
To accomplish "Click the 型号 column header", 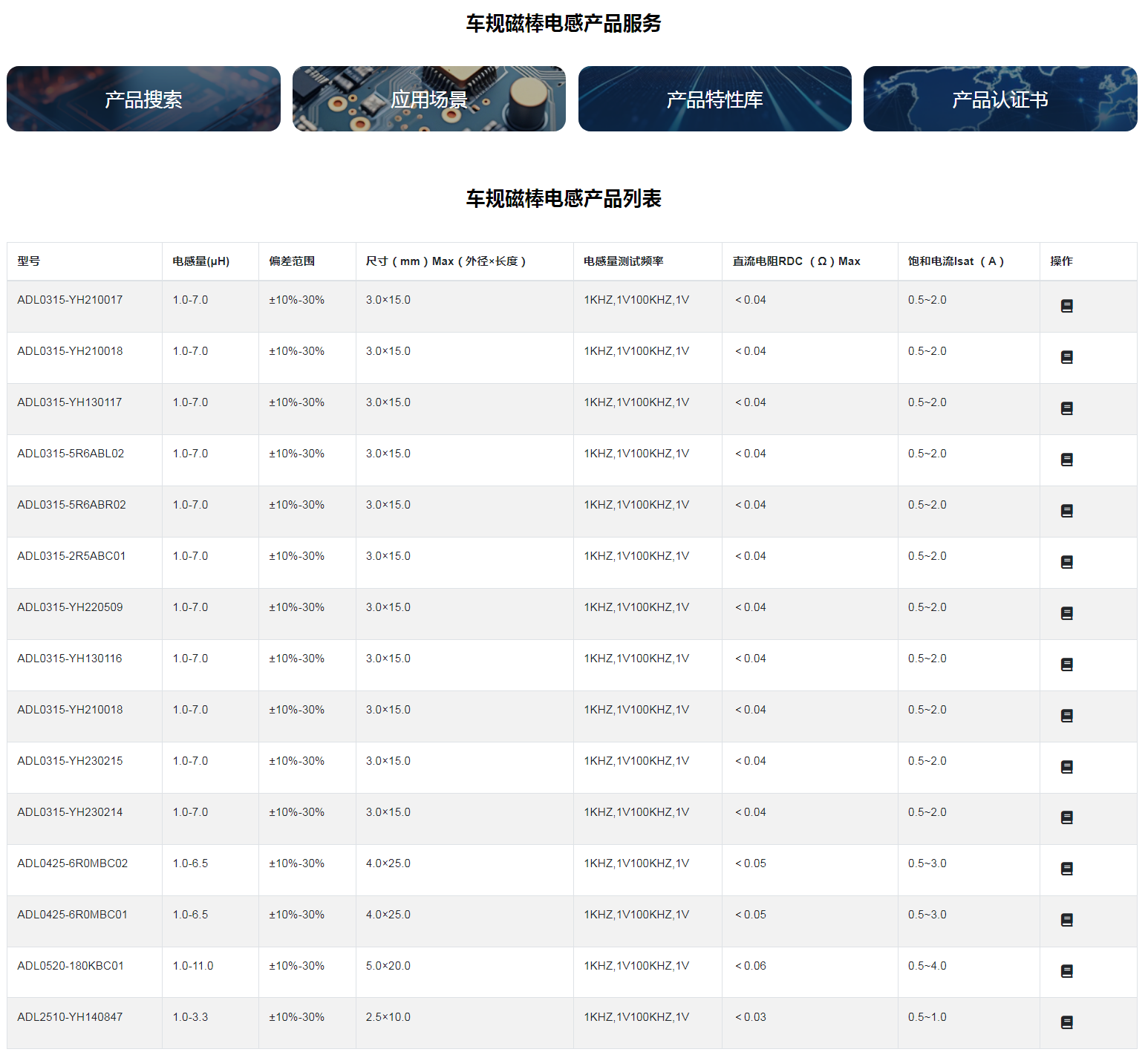I will (x=29, y=261).
